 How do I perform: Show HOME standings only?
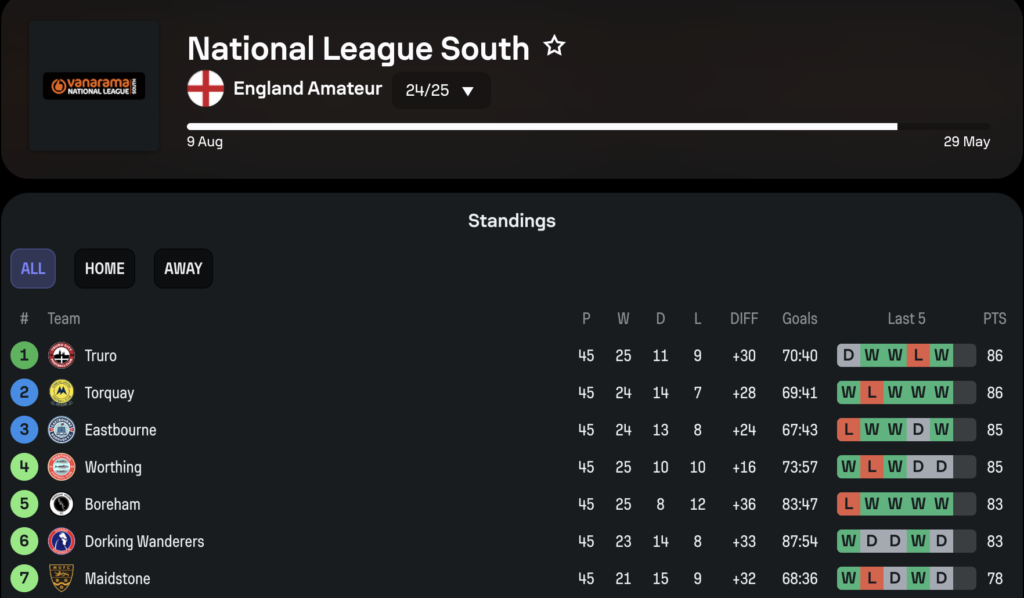[x=104, y=268]
